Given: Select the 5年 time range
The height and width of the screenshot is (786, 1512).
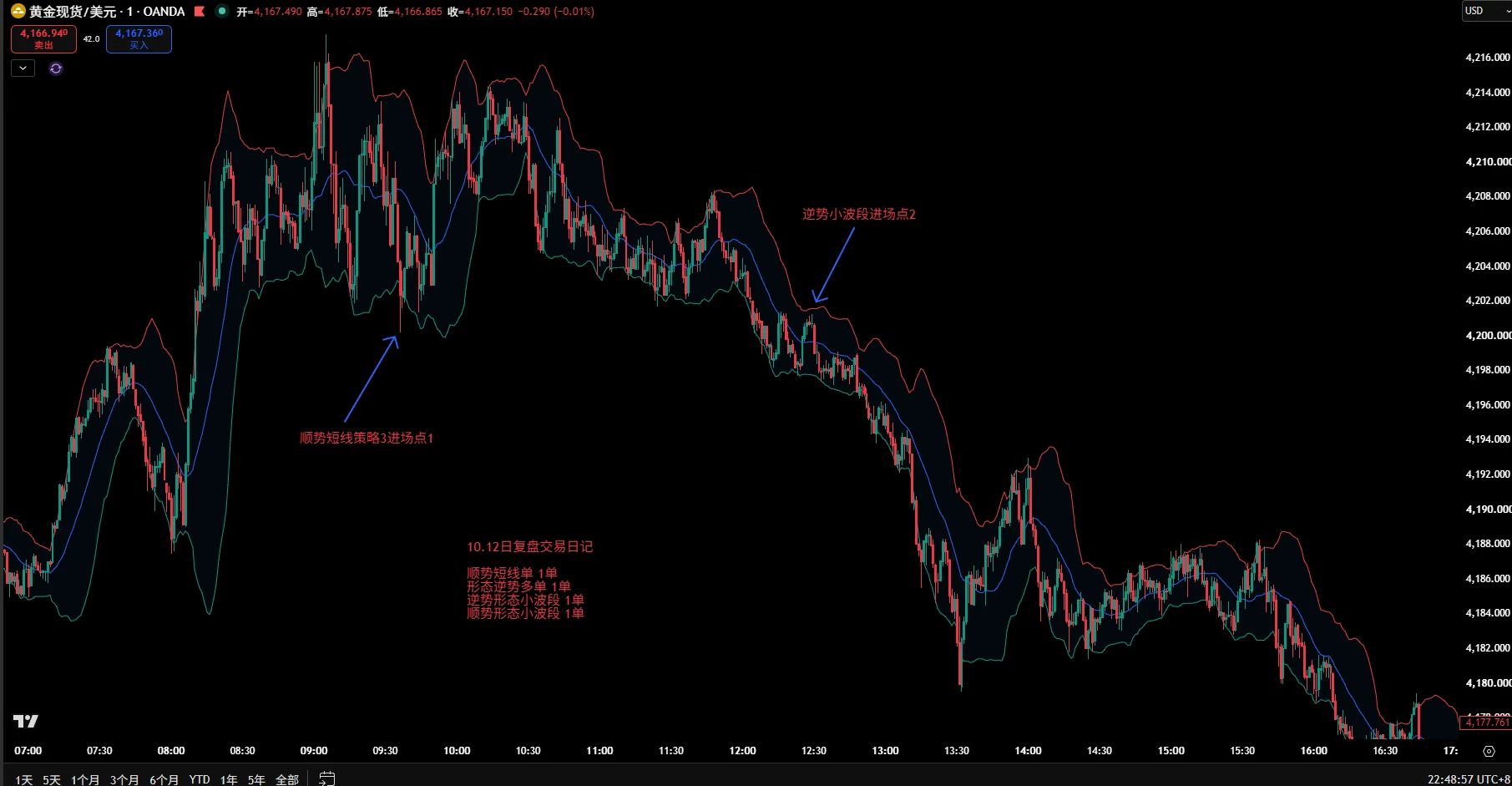Looking at the screenshot, I should point(256,779).
